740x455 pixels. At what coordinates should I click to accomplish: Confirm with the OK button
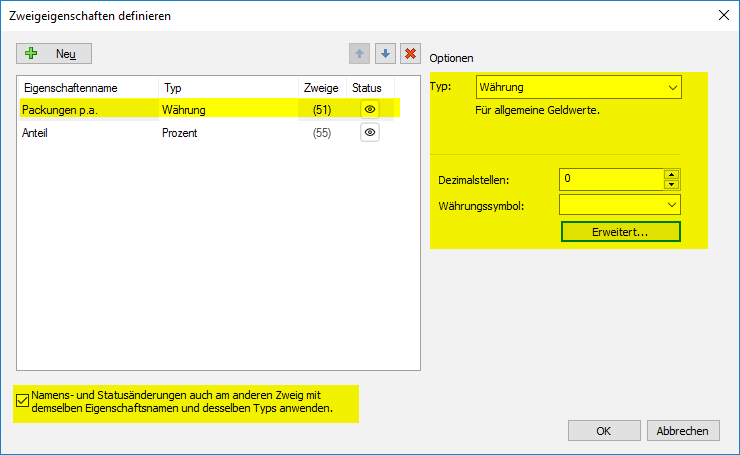tap(604, 430)
